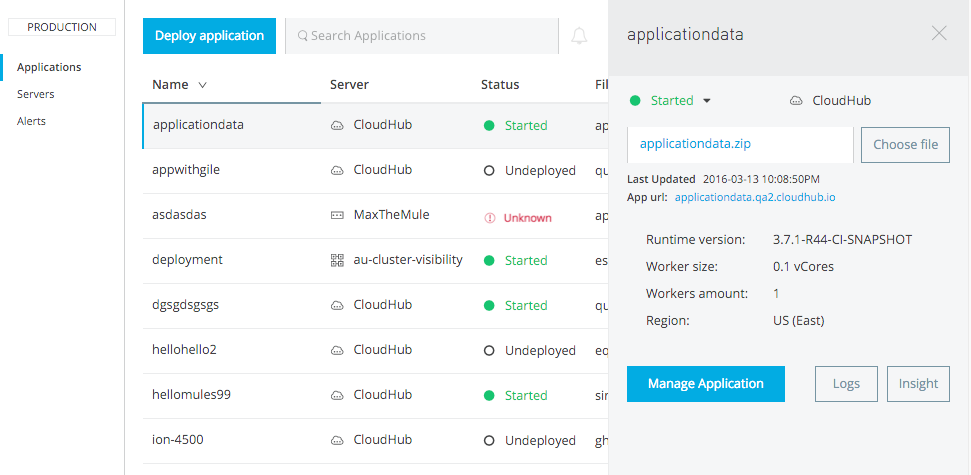The image size is (971, 475).
Task: Close the applicationdata details panel
Action: tap(939, 33)
